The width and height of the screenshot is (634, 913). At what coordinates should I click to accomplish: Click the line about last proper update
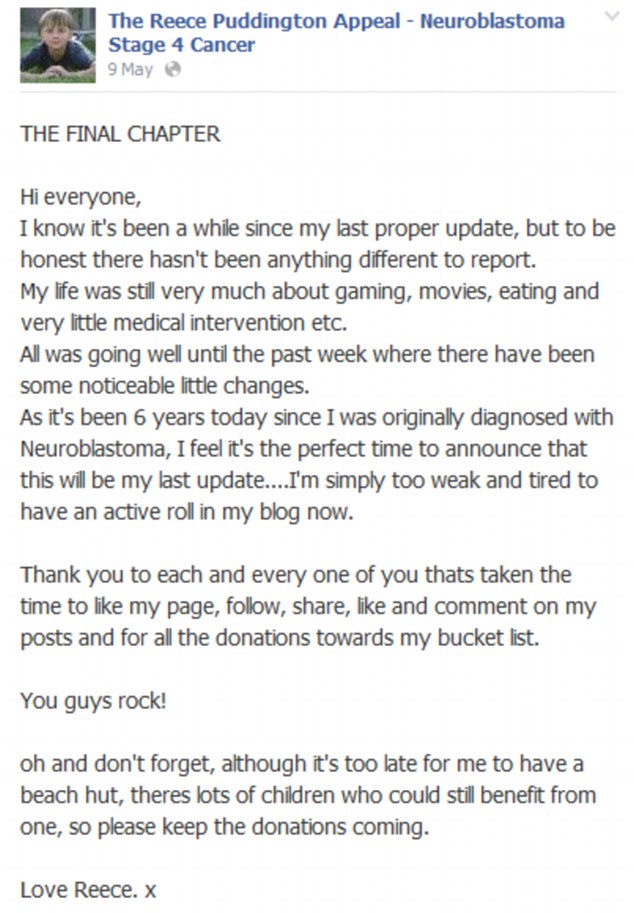tap(318, 228)
